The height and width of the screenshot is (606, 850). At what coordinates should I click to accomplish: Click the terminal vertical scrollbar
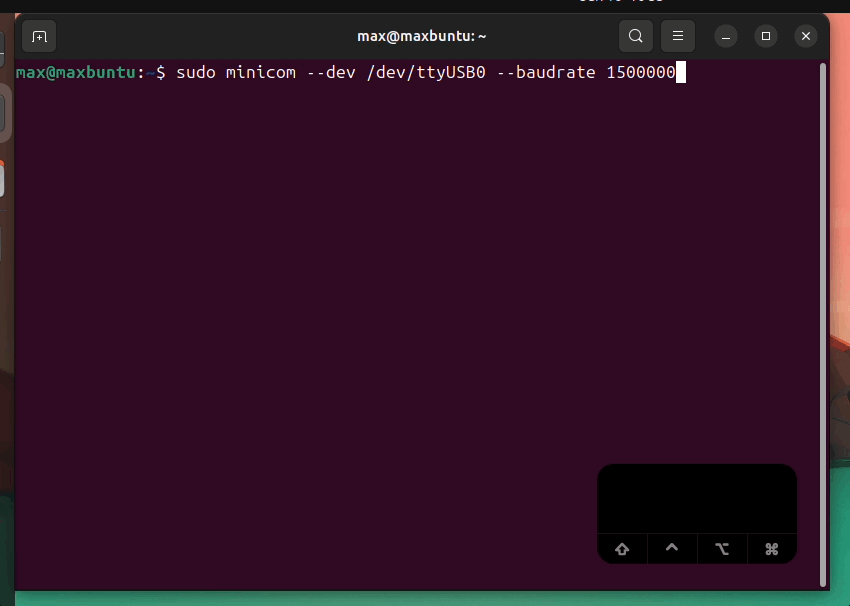823,325
